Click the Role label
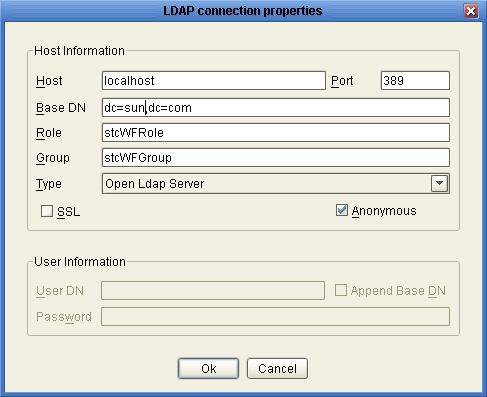Viewport: 487px width, 397px height. point(49,133)
